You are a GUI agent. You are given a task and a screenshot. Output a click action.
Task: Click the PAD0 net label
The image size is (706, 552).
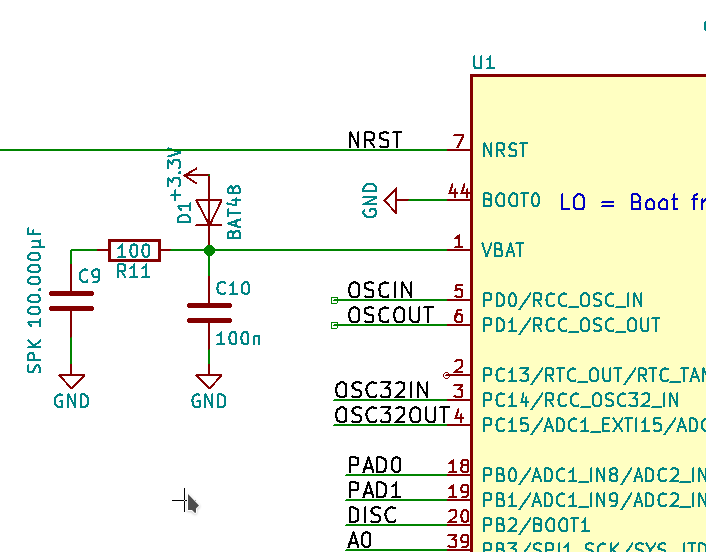tap(375, 465)
